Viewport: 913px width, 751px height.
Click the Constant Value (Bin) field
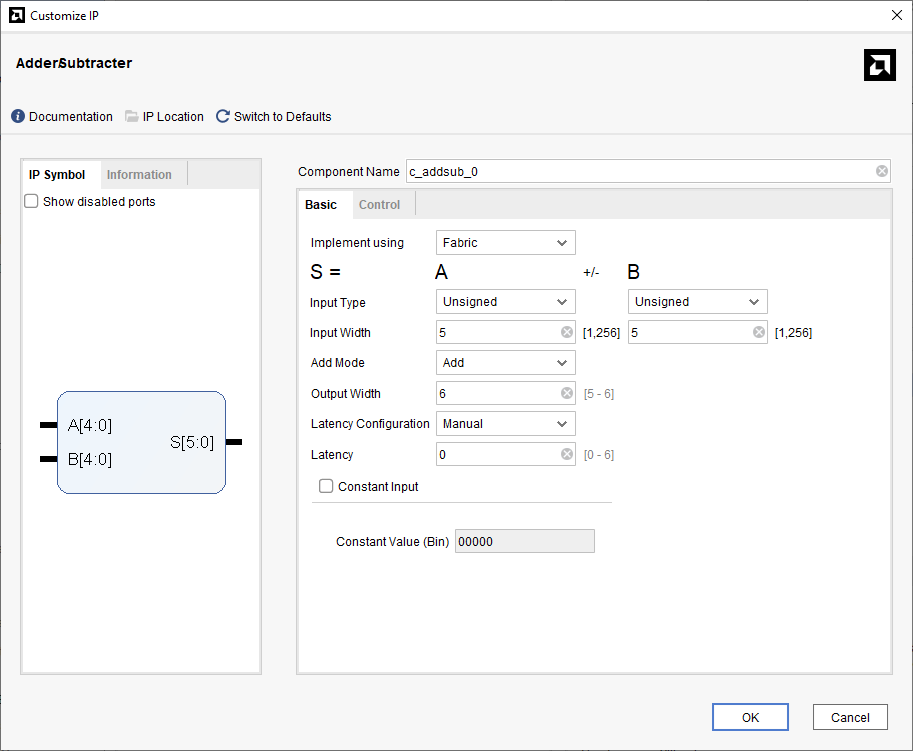click(525, 541)
